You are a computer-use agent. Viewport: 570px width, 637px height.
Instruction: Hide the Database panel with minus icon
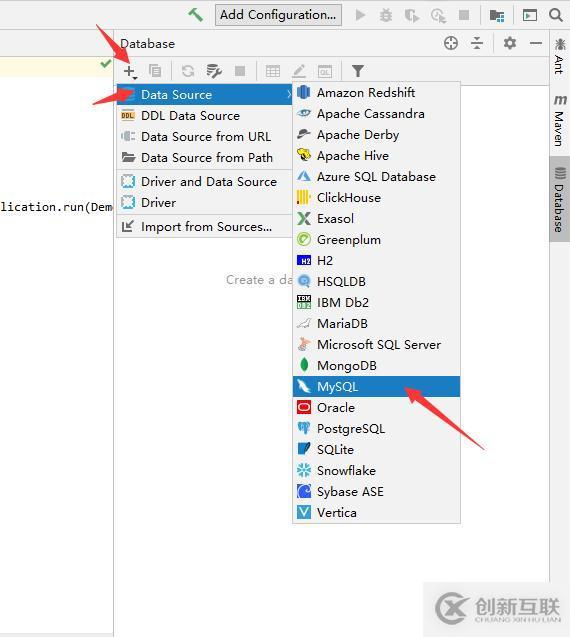pos(536,43)
